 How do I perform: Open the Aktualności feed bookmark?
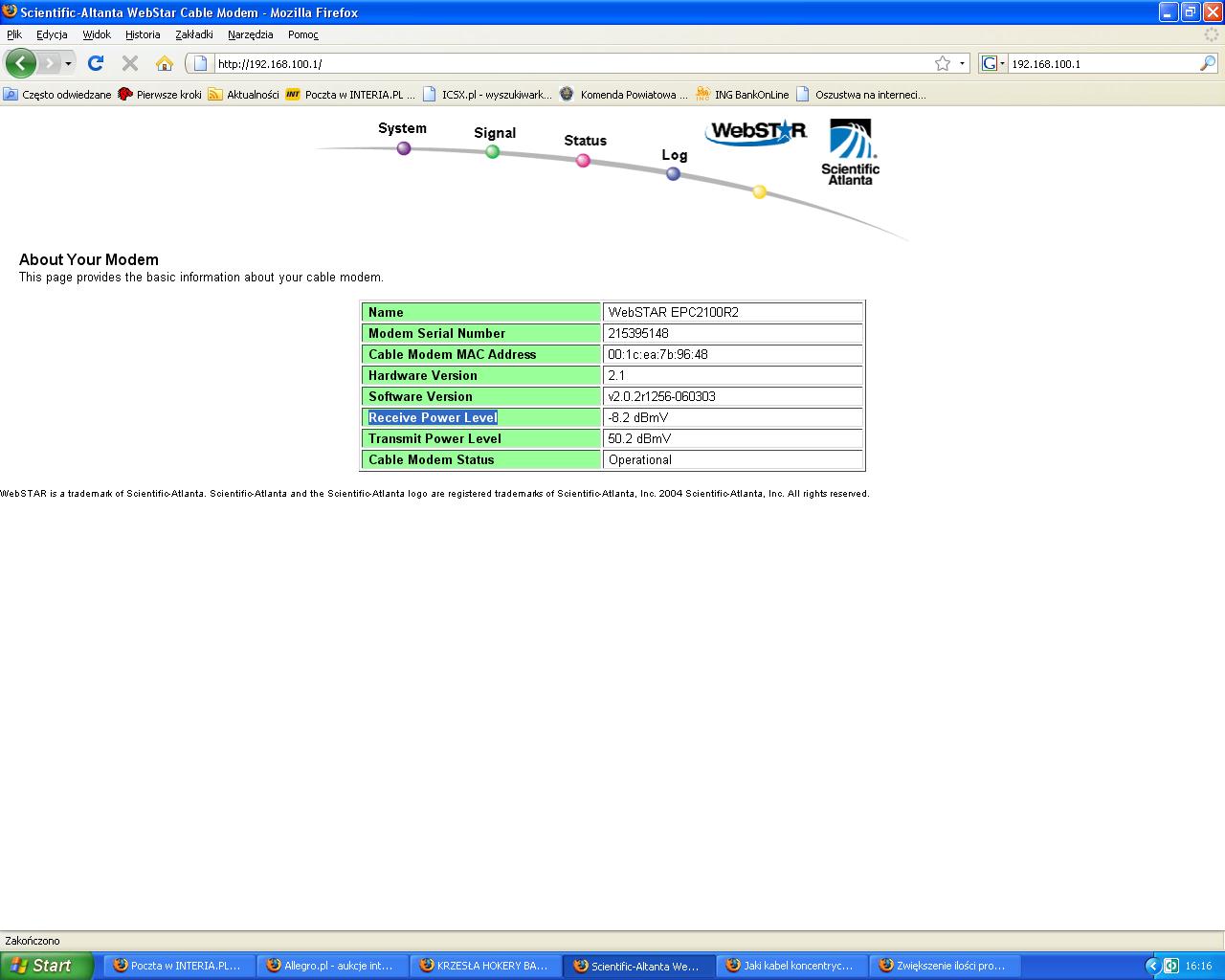point(244,95)
